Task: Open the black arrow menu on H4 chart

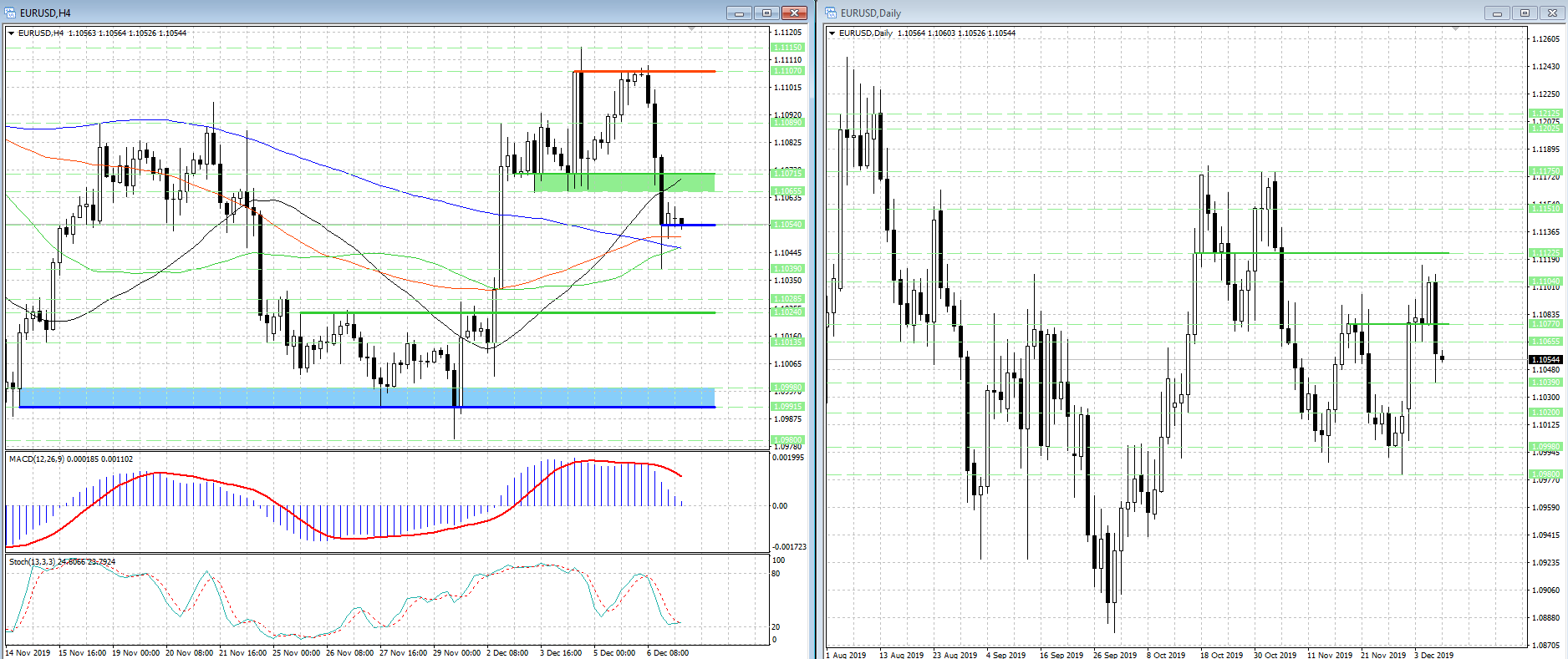Action: 11,33
